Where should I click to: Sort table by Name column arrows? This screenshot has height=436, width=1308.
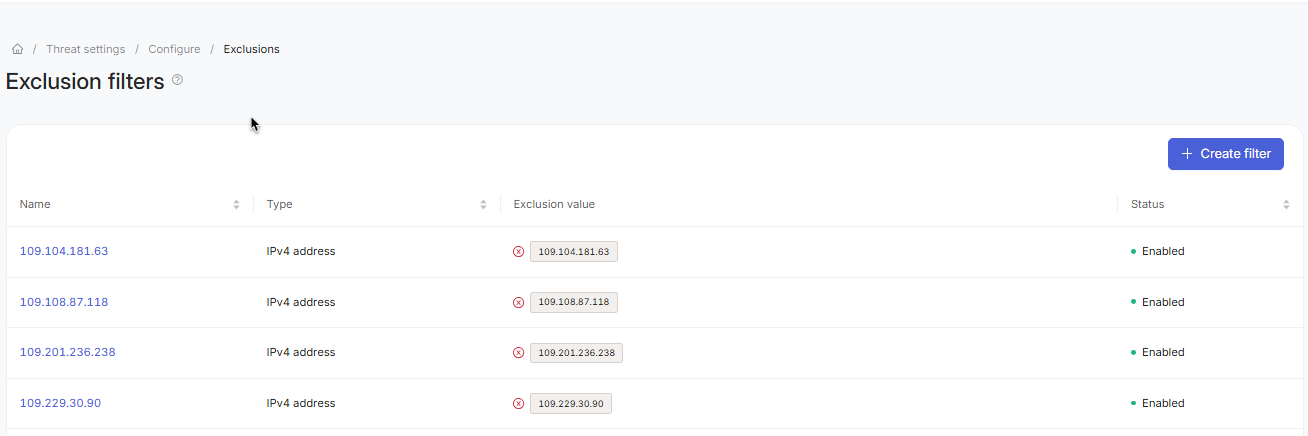pos(236,204)
